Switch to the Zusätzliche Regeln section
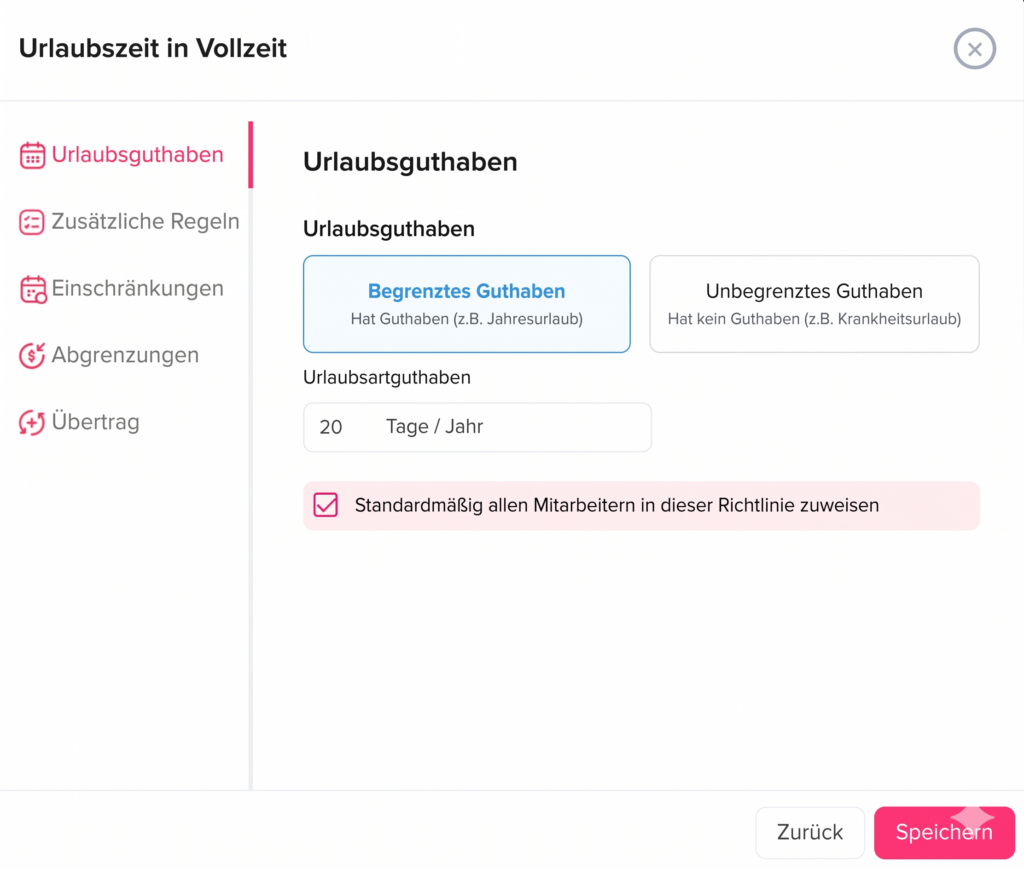 (x=146, y=221)
